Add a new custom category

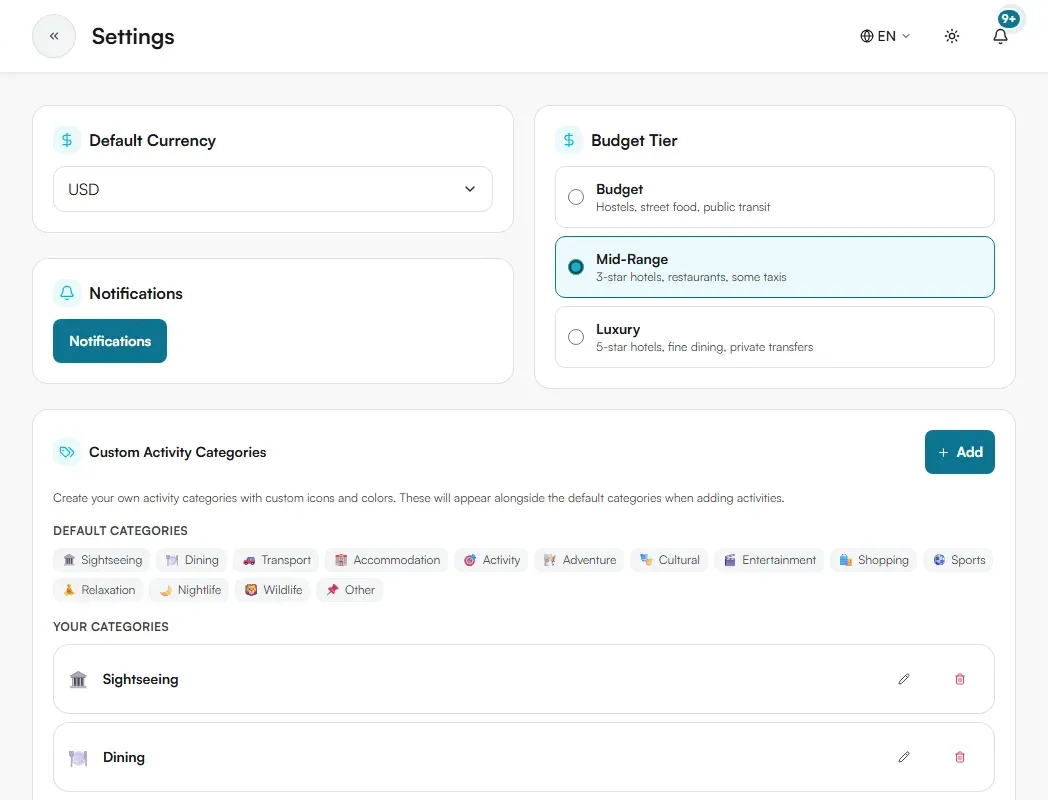coord(959,452)
